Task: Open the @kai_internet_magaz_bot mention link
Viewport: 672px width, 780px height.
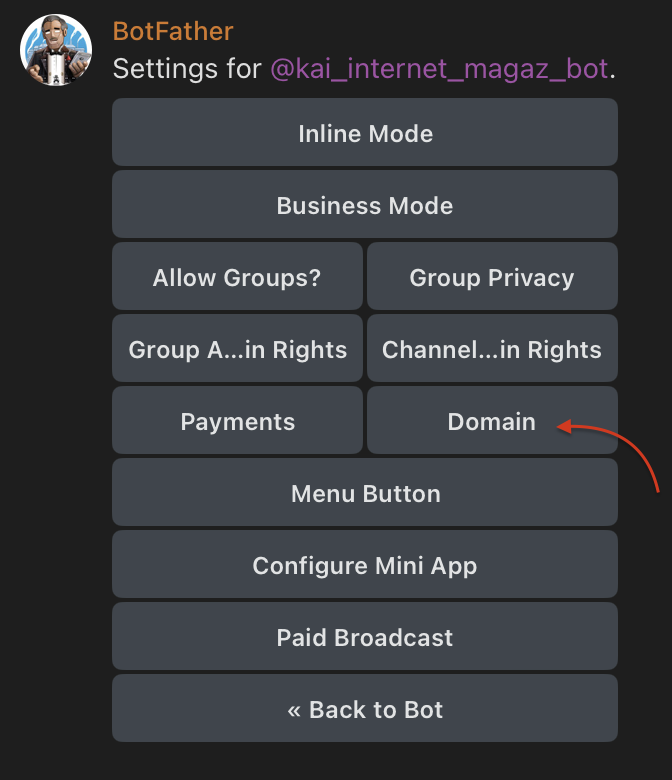Action: click(439, 69)
